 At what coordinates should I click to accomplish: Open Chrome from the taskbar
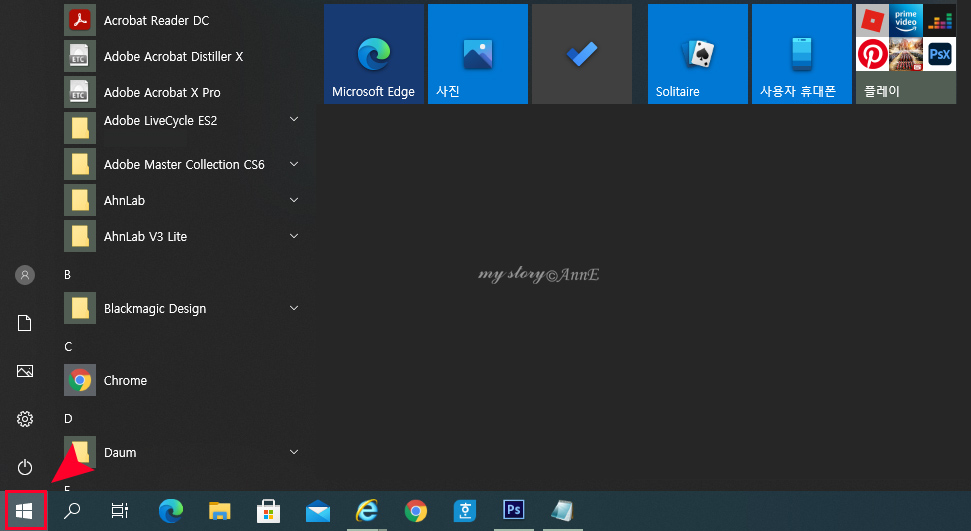pyautogui.click(x=416, y=511)
